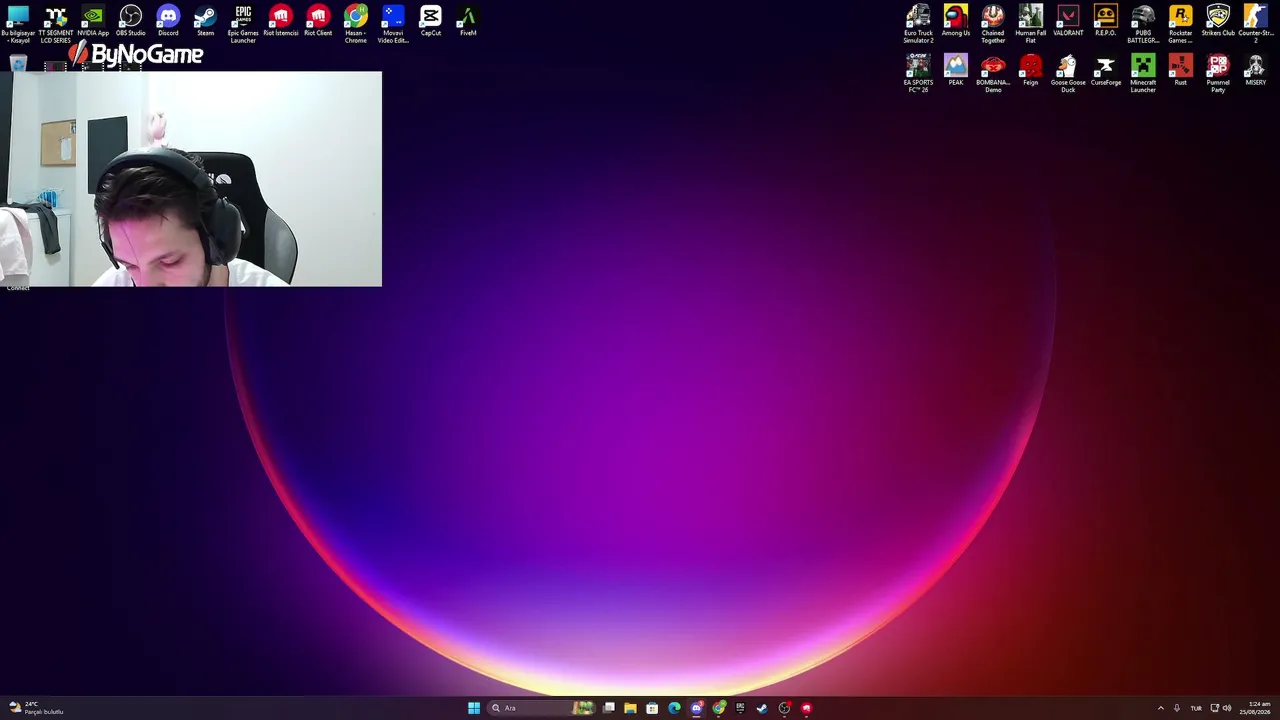Select the Movavi Video Editor icon

393,24
